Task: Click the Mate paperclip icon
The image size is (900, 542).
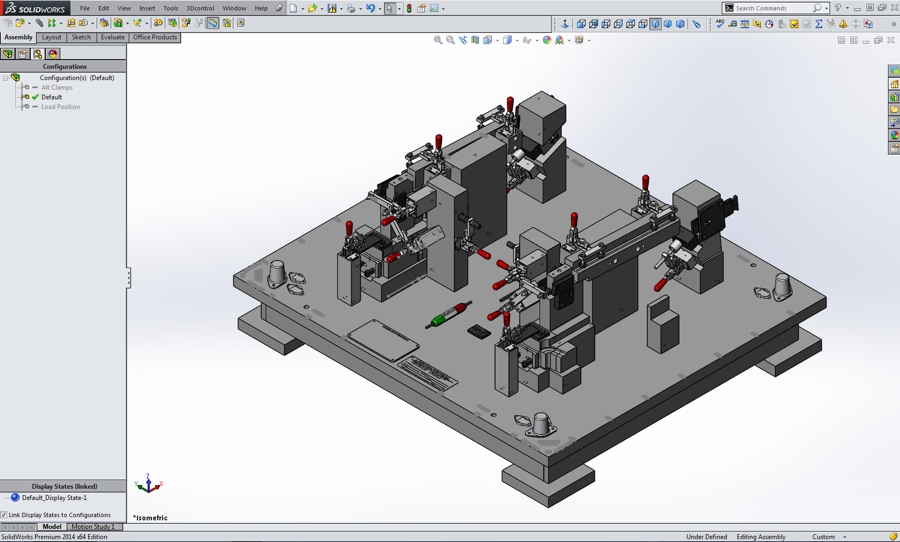Action: [x=39, y=23]
